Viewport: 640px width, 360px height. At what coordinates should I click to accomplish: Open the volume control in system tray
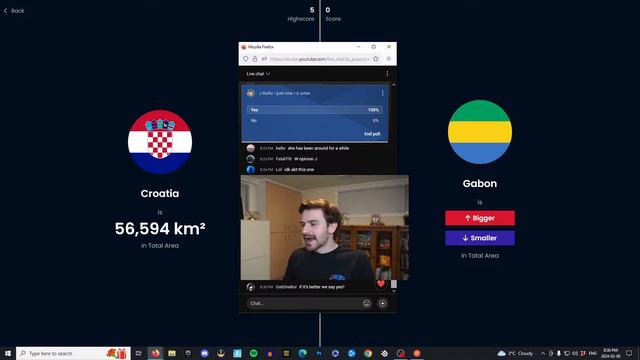[x=575, y=353]
